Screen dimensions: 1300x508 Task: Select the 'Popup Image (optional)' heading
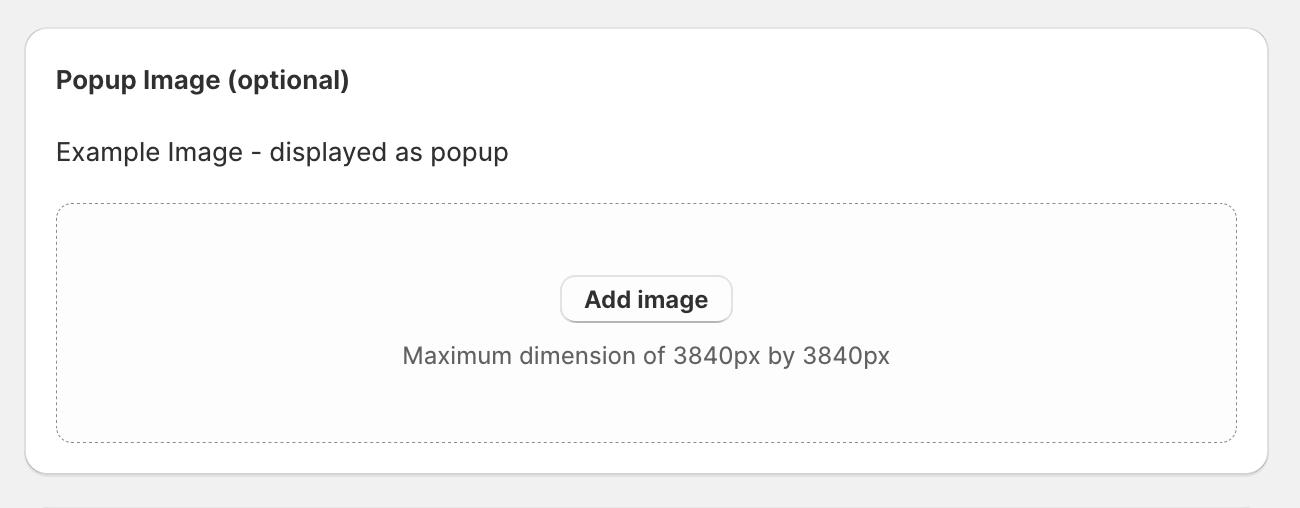point(202,81)
